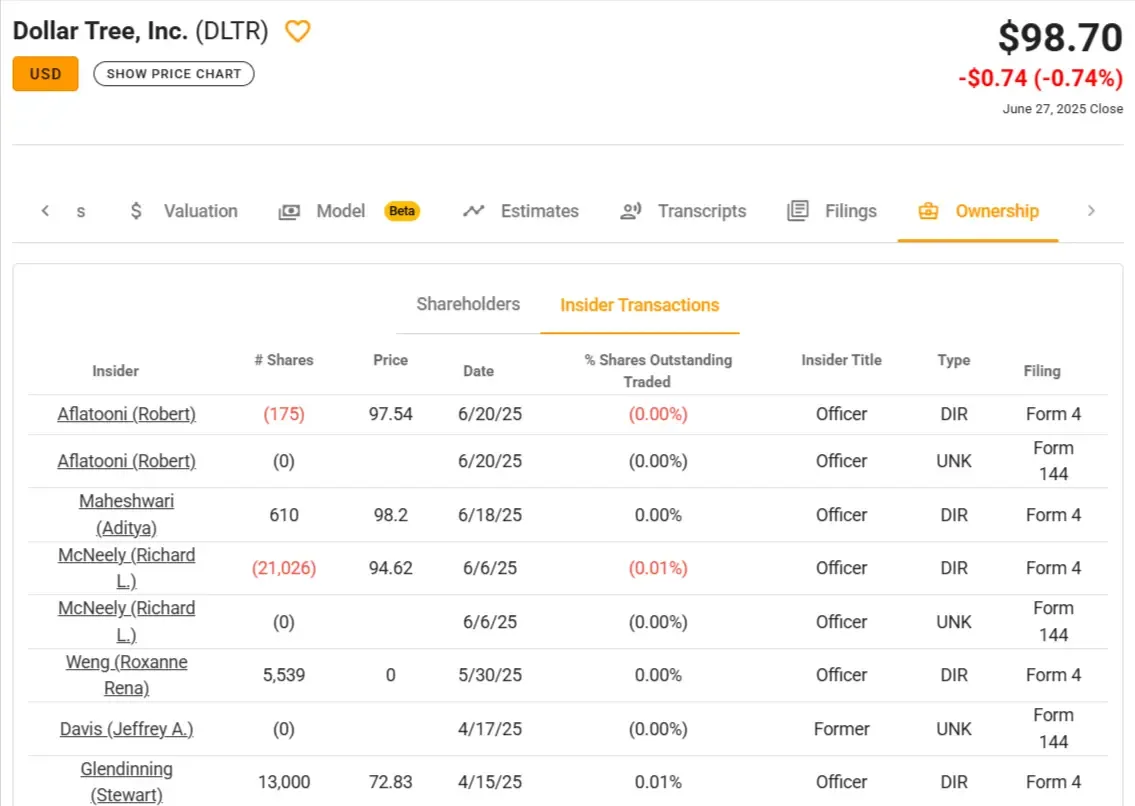This screenshot has height=806, width=1135.
Task: Add Dollar Tree to favorites via heart icon
Action: click(298, 31)
